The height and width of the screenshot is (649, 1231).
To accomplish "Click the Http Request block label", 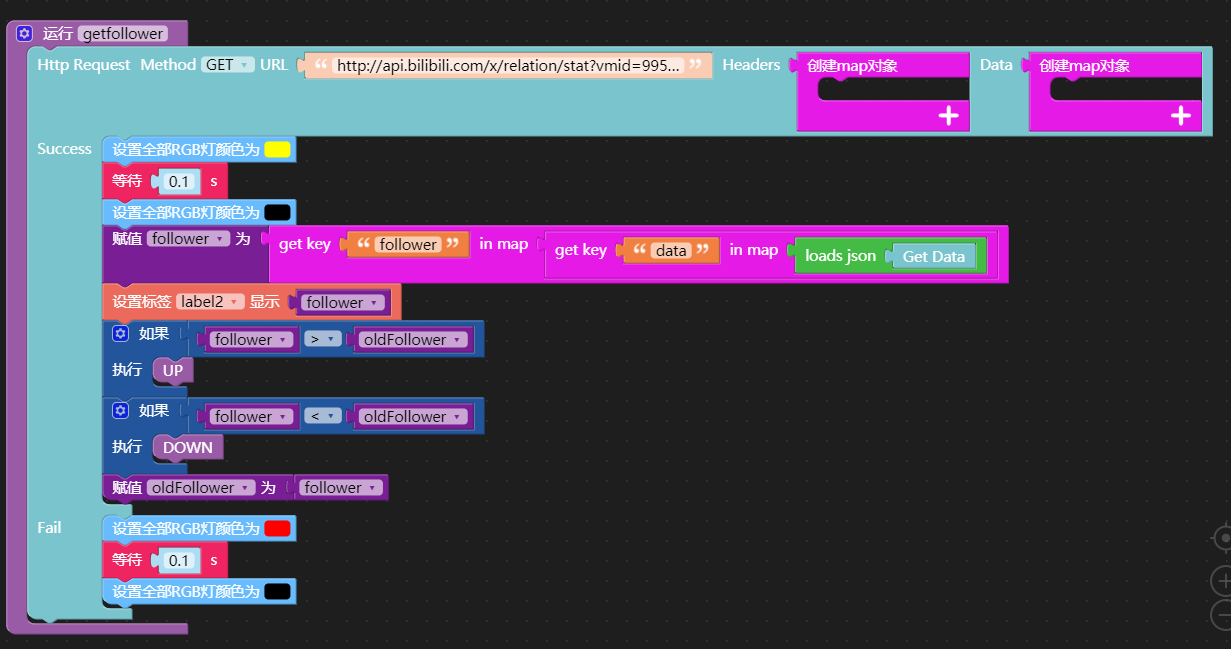I will [x=84, y=64].
